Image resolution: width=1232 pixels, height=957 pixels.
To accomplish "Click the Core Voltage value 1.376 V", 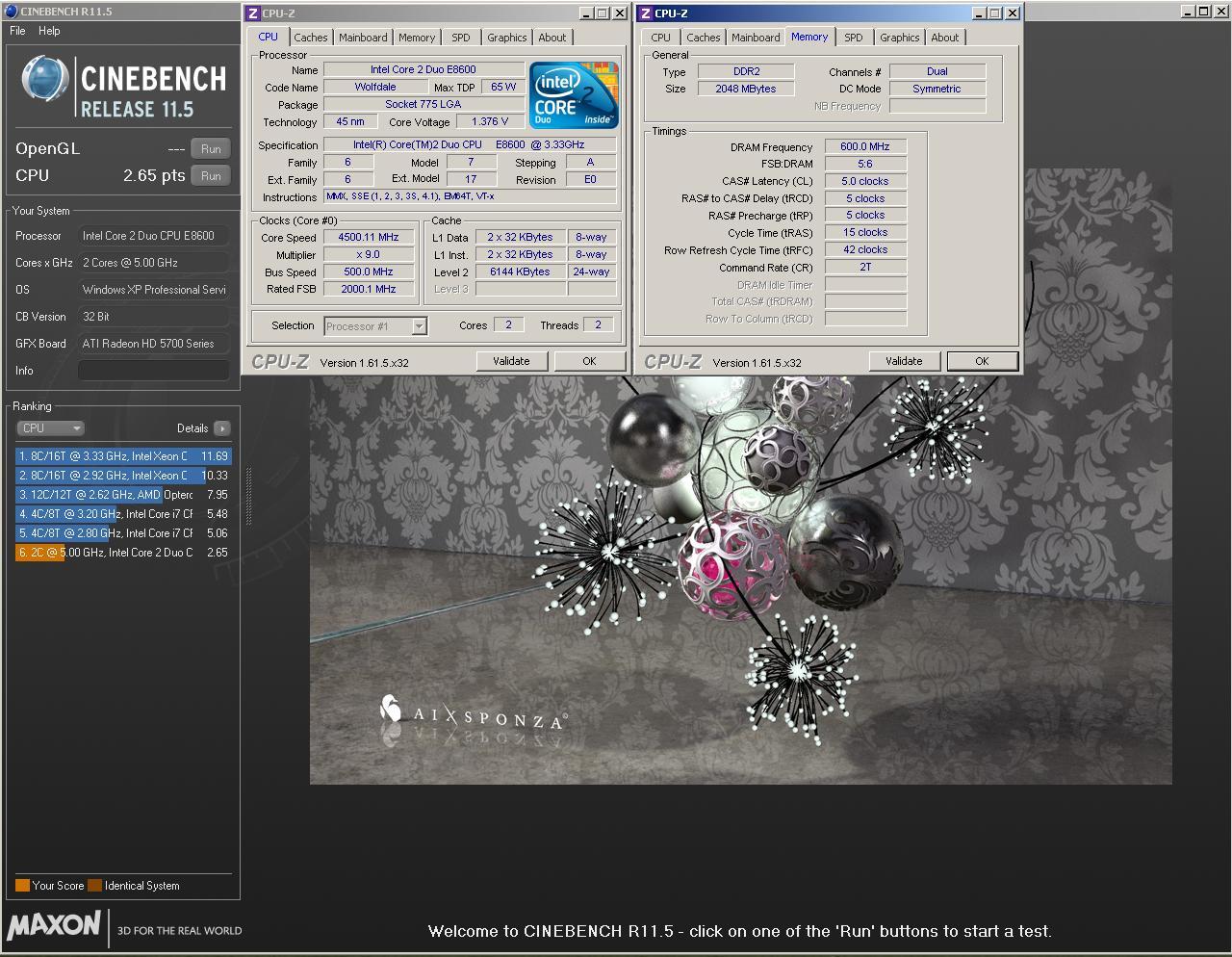I will (490, 122).
